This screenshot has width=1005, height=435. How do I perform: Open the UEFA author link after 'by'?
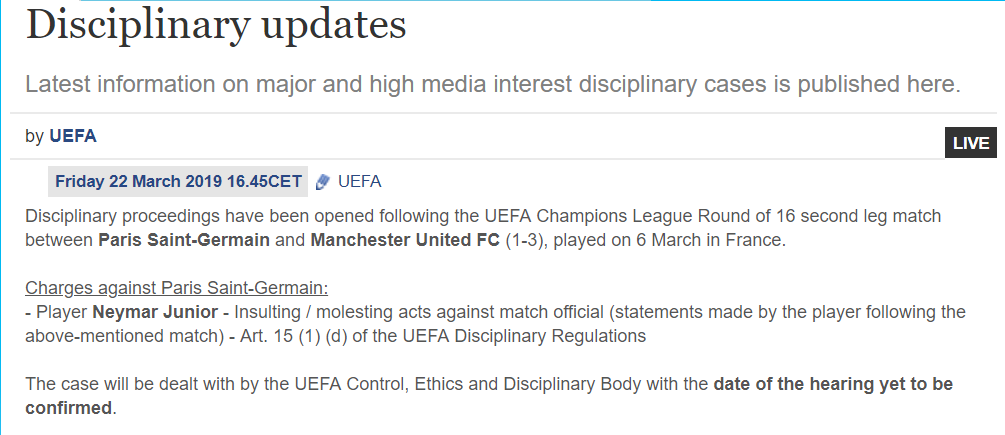pos(73,136)
